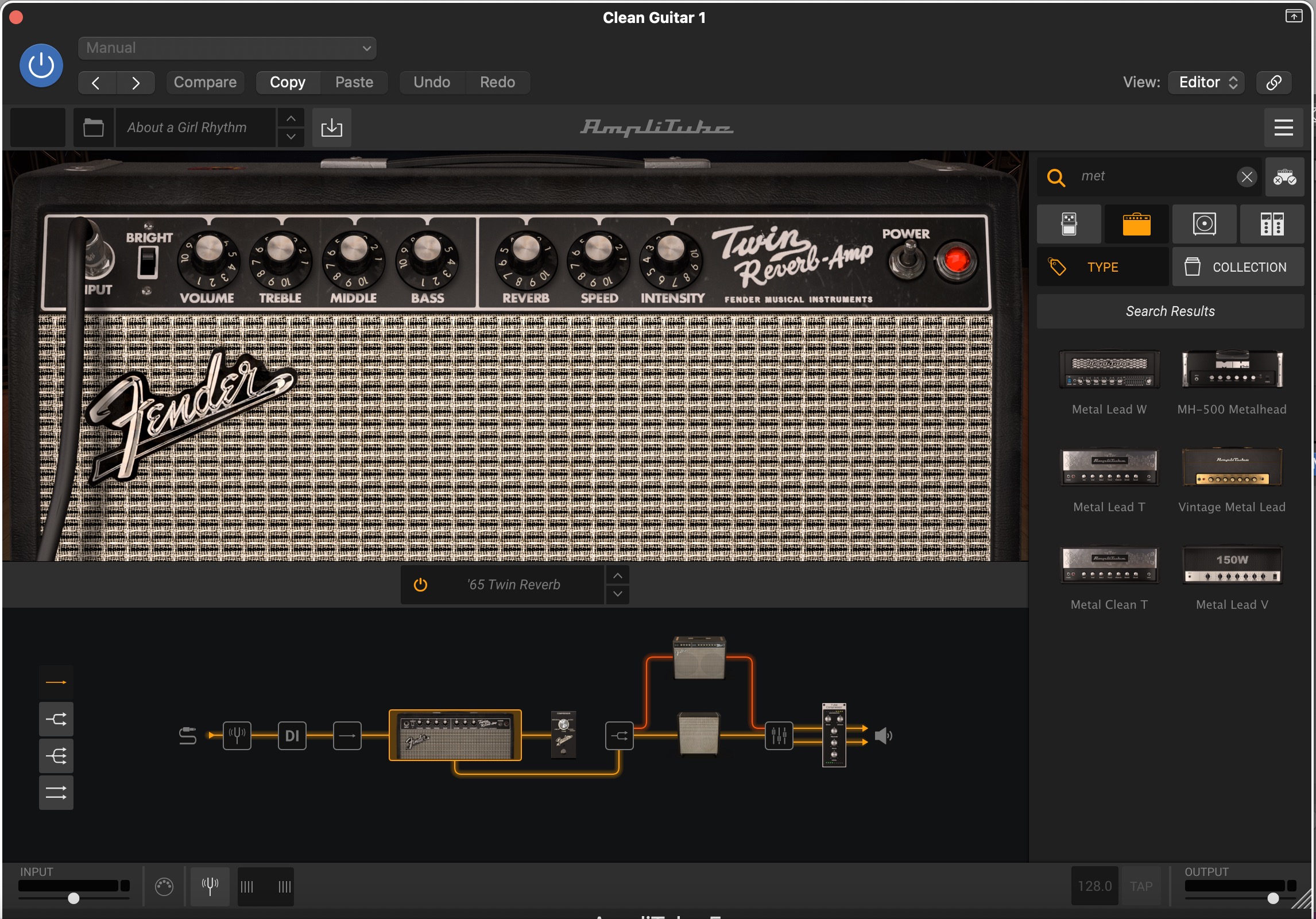Switch to the COLLECTION filter tab
The width and height of the screenshot is (1316, 919).
pos(1238,267)
